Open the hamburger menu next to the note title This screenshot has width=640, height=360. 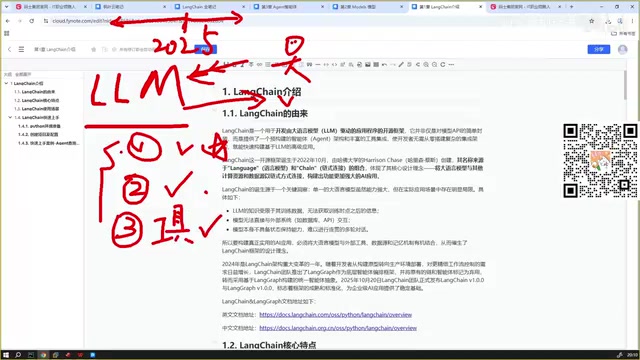click(x=21, y=49)
